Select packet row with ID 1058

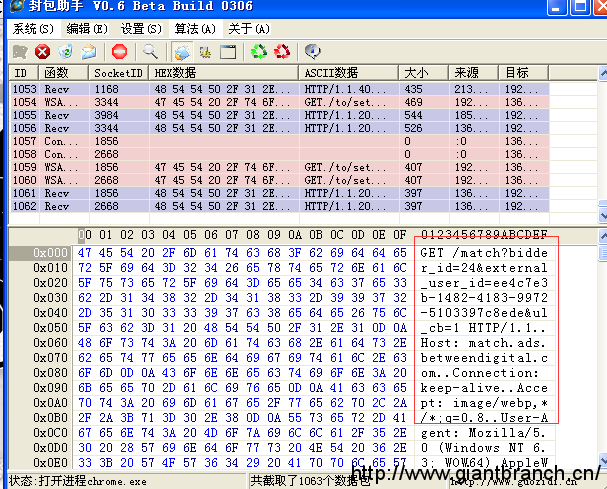pos(279,154)
